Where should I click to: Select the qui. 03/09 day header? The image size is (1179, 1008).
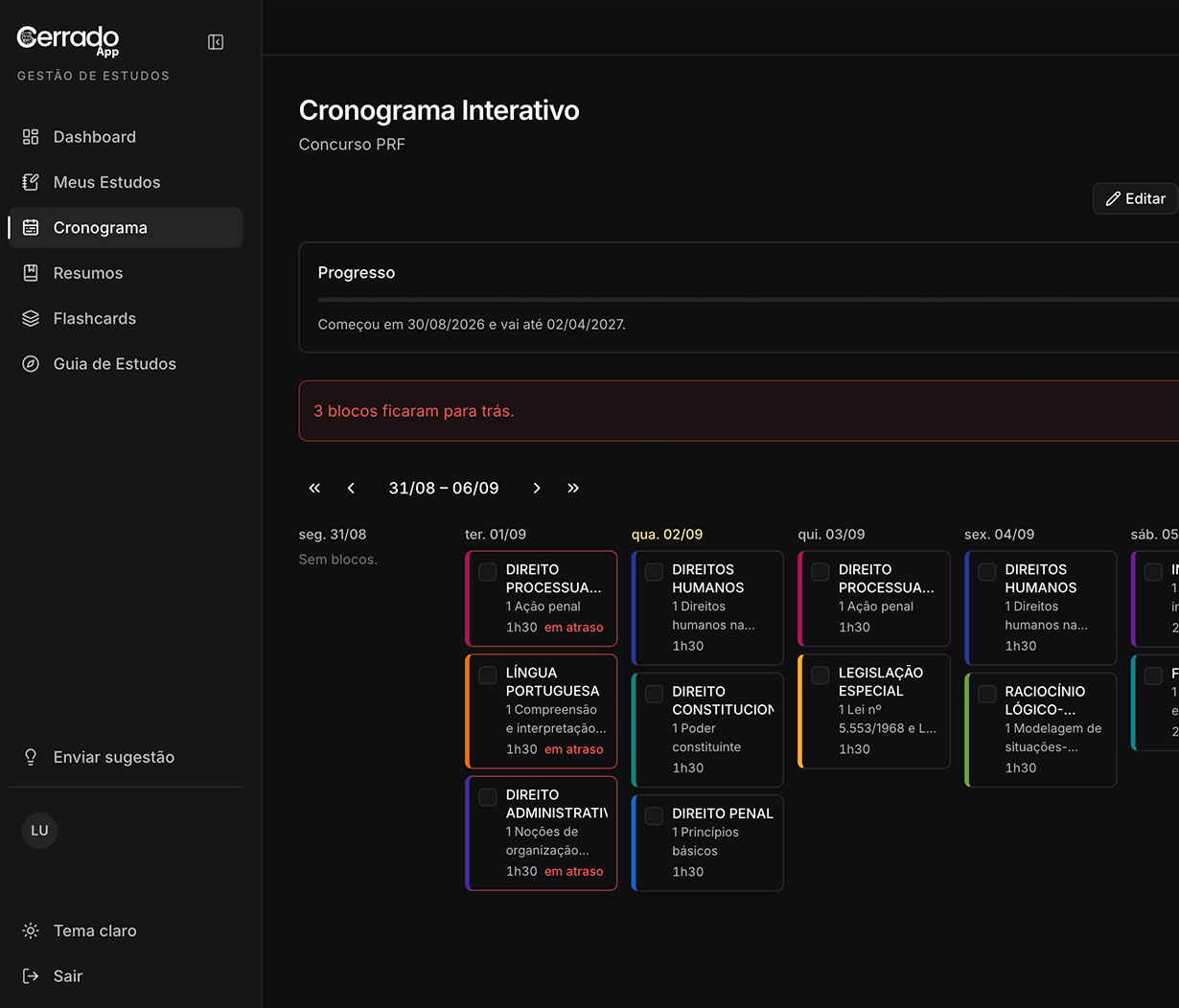point(832,534)
